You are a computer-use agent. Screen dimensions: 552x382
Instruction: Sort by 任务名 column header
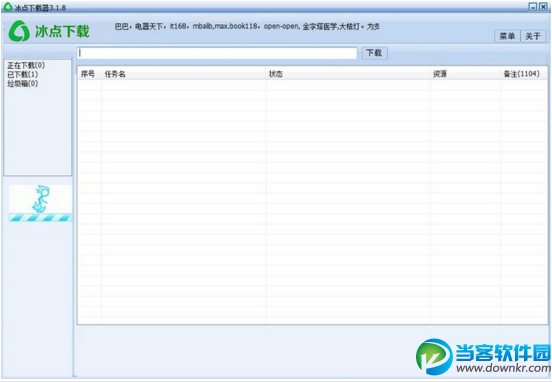184,74
